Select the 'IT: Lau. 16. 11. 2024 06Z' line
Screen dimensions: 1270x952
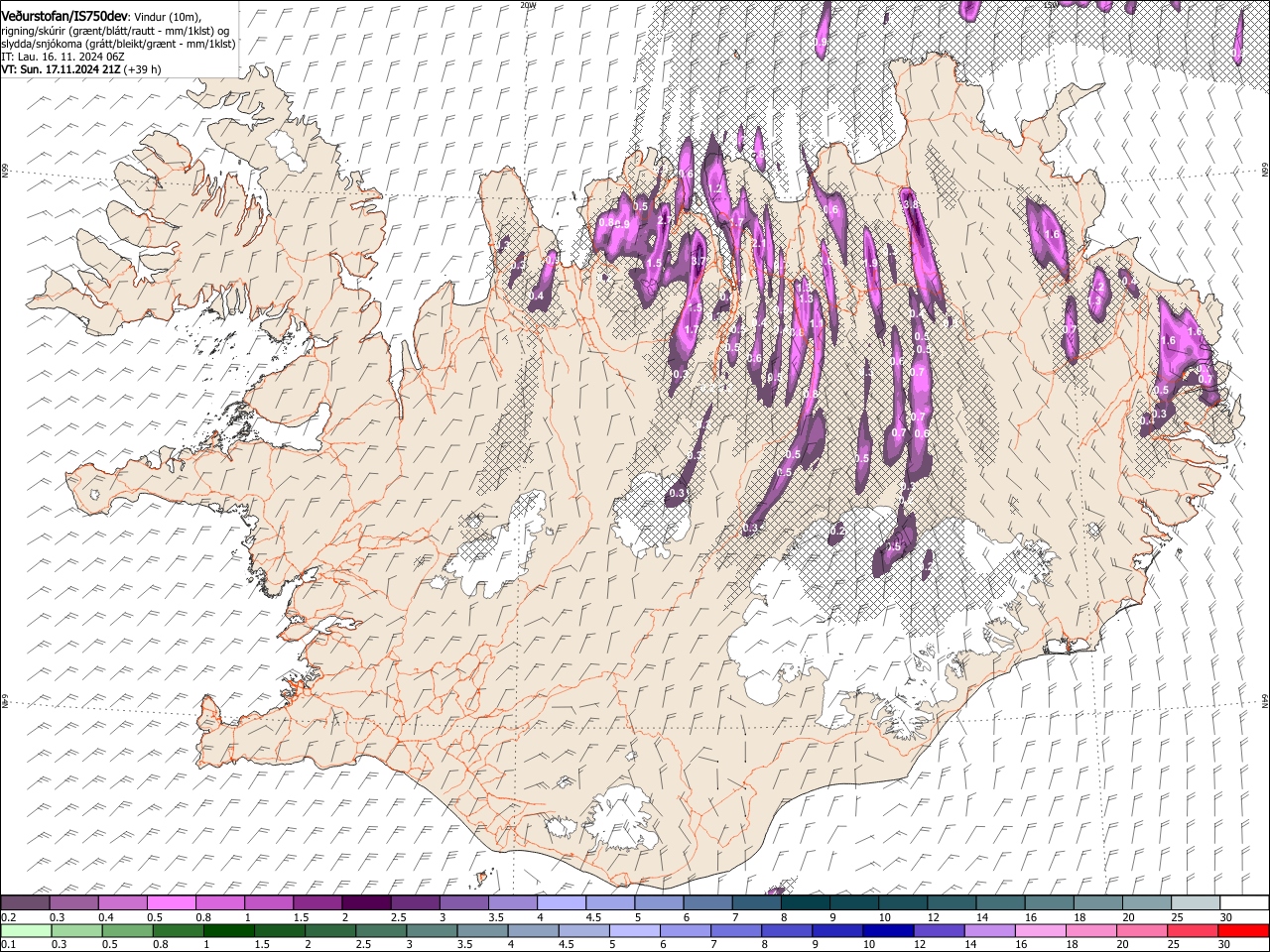pos(64,57)
